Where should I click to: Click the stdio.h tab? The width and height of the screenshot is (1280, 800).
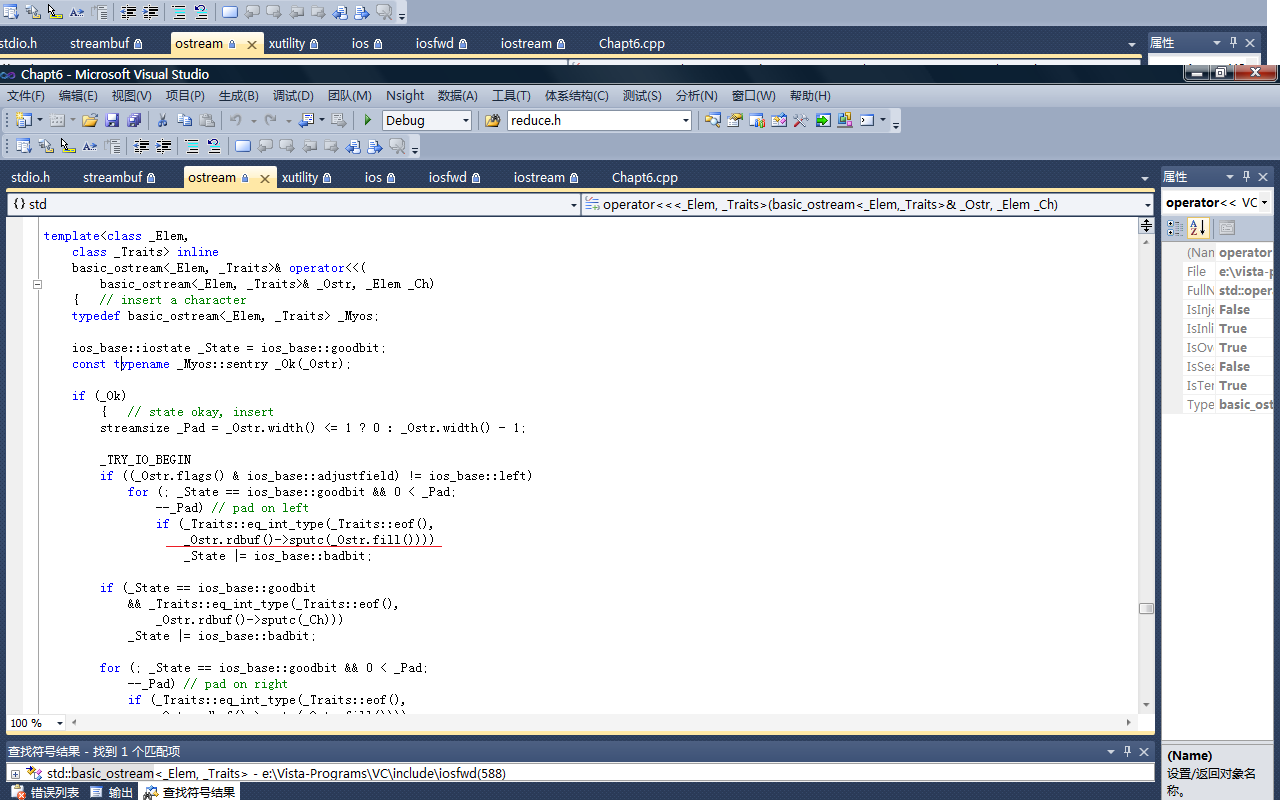tap(30, 177)
